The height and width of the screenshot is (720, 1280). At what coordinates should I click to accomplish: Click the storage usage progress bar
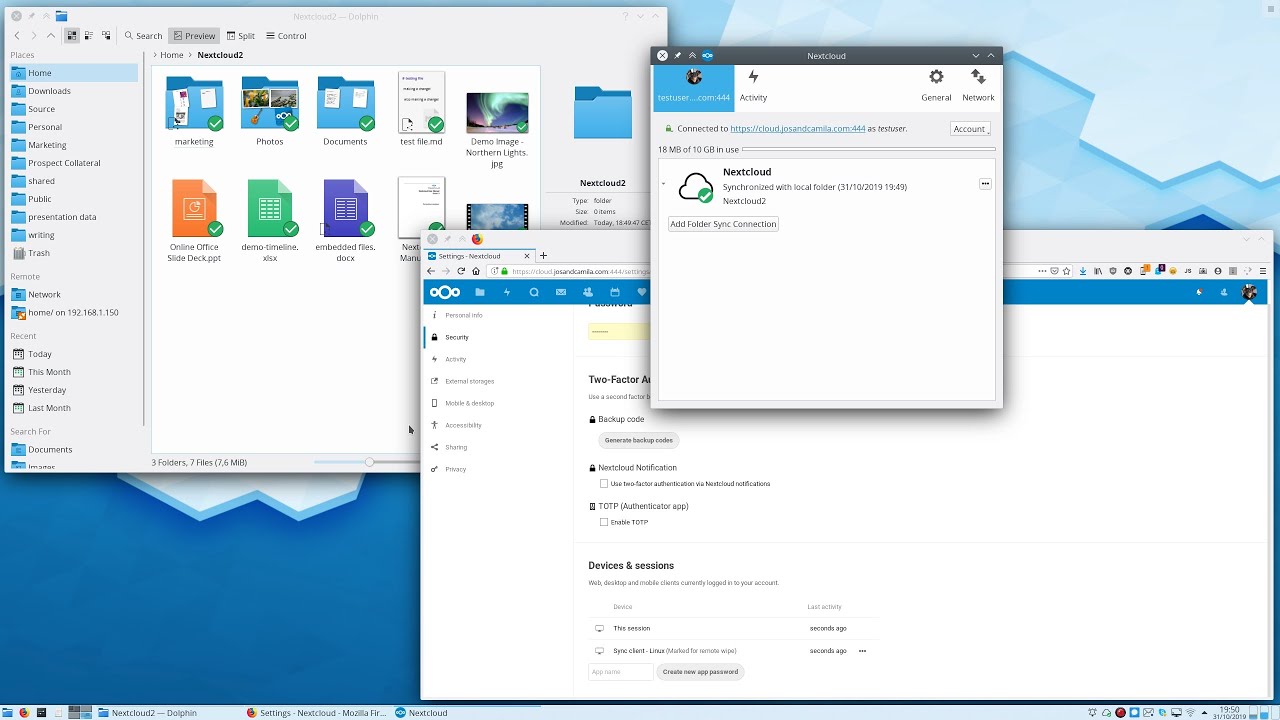coord(869,149)
